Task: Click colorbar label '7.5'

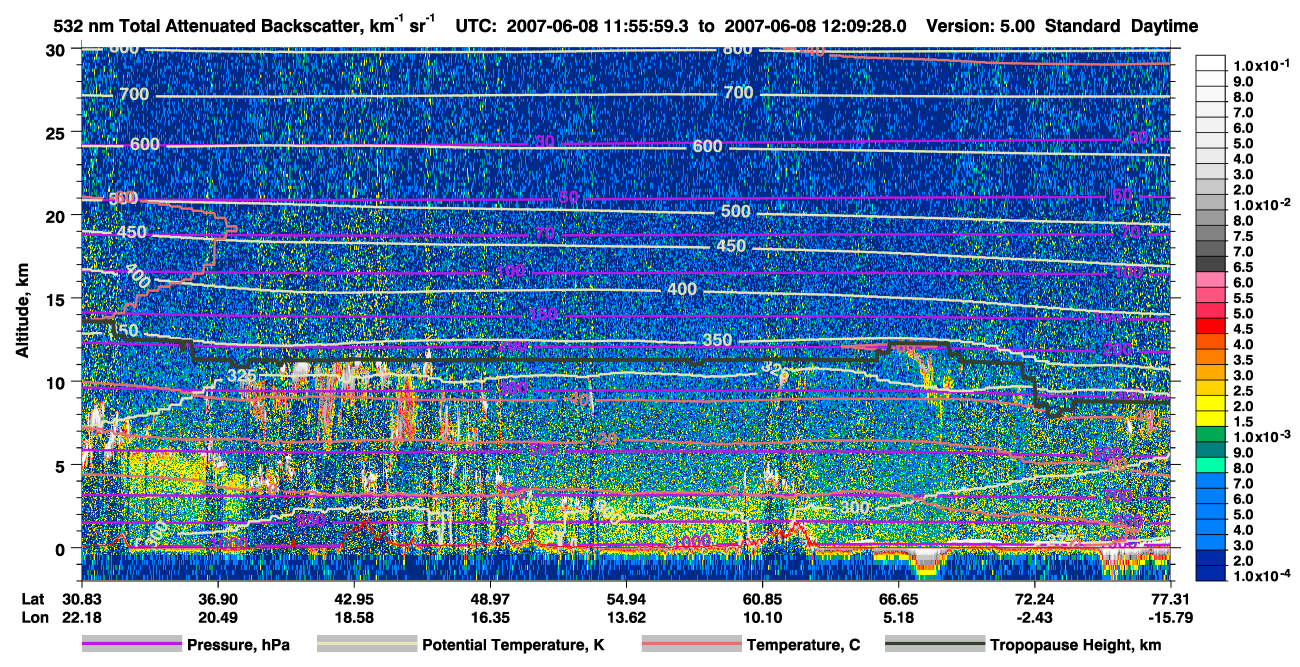Action: coord(1241,236)
